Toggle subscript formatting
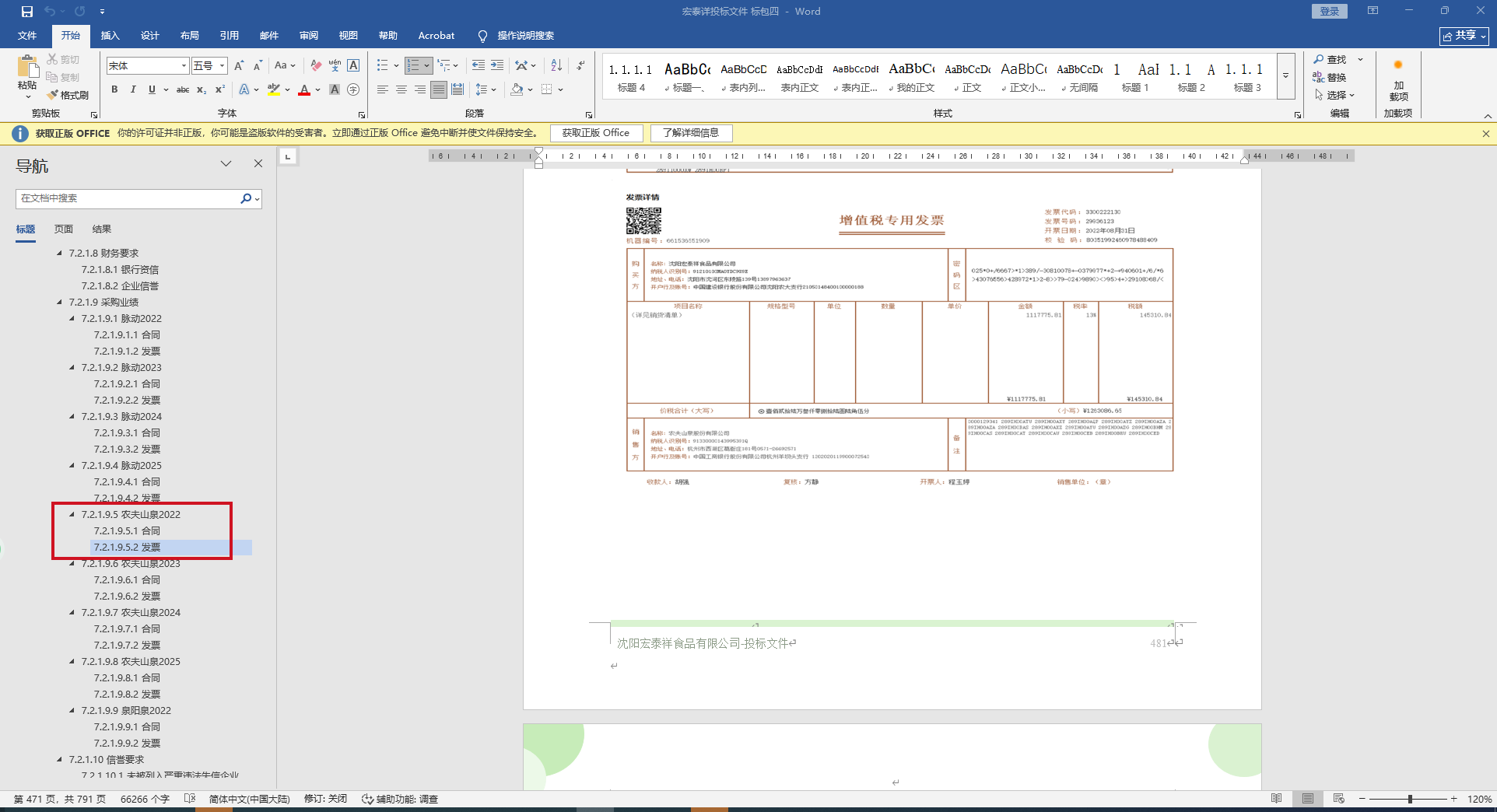Viewport: 1497px width, 812px height. [202, 89]
